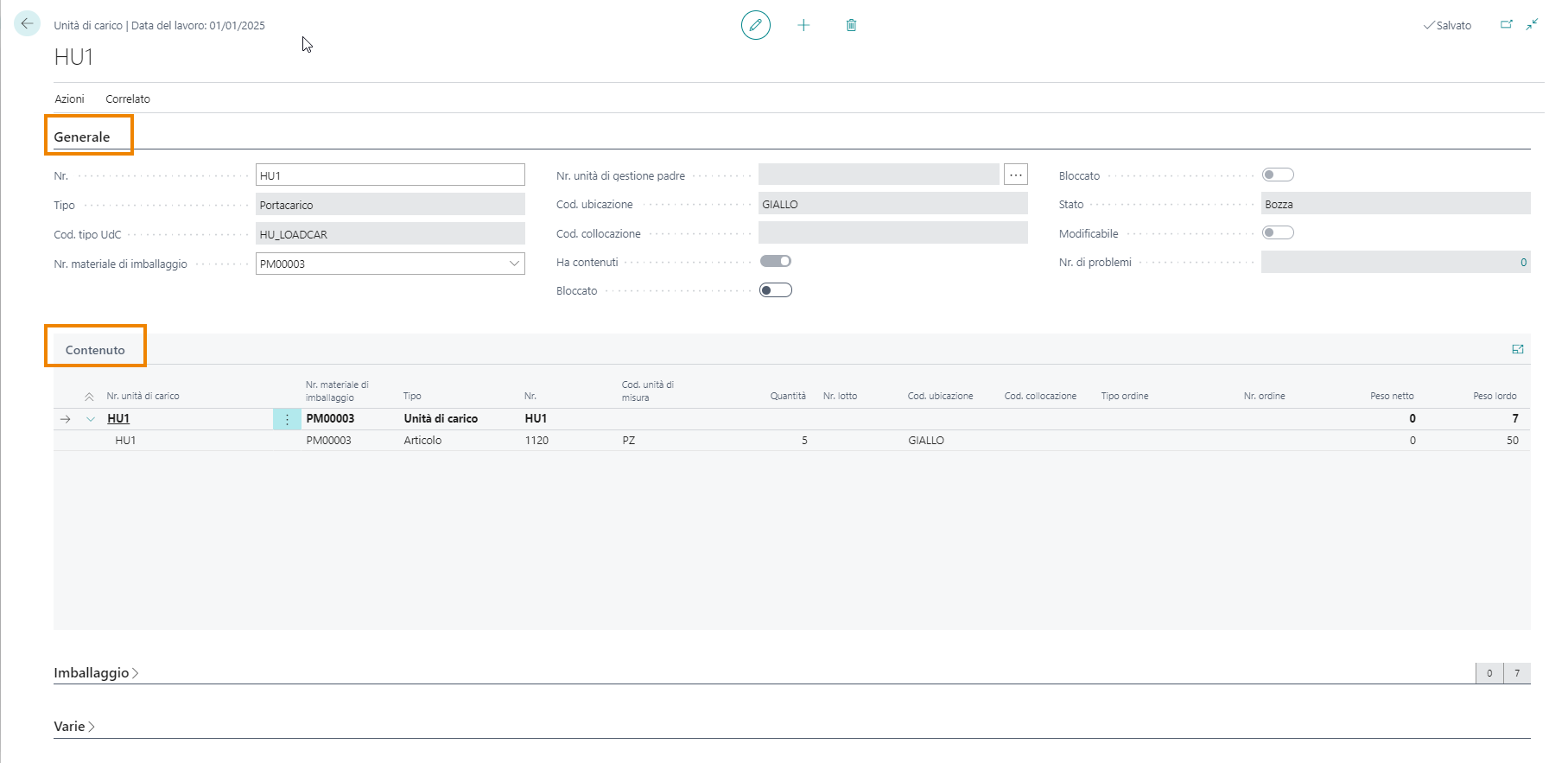Click the Cod. ubicazione field GIALLO

893,204
